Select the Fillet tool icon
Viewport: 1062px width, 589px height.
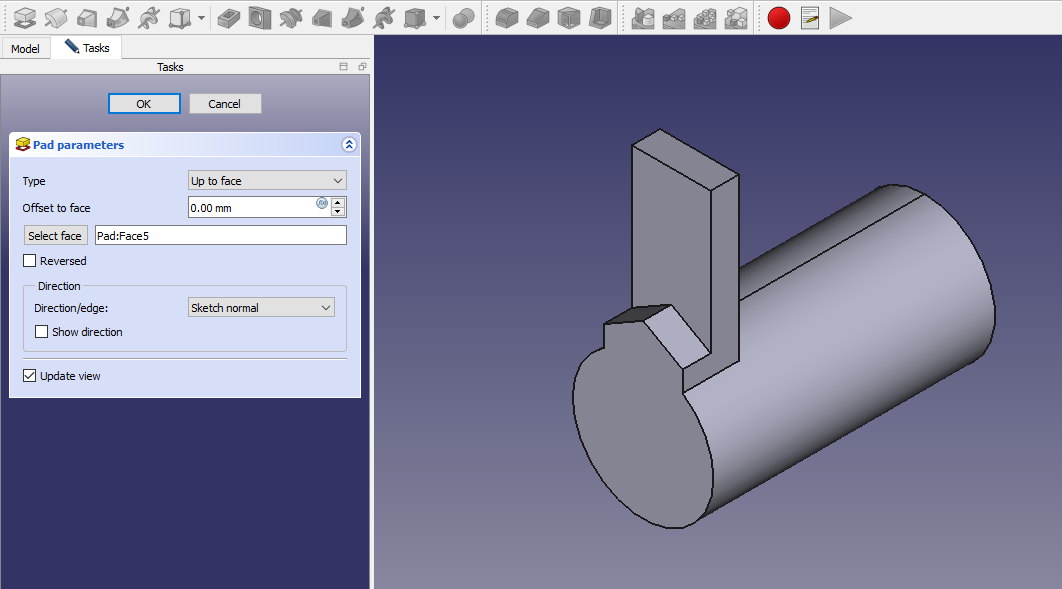[507, 17]
